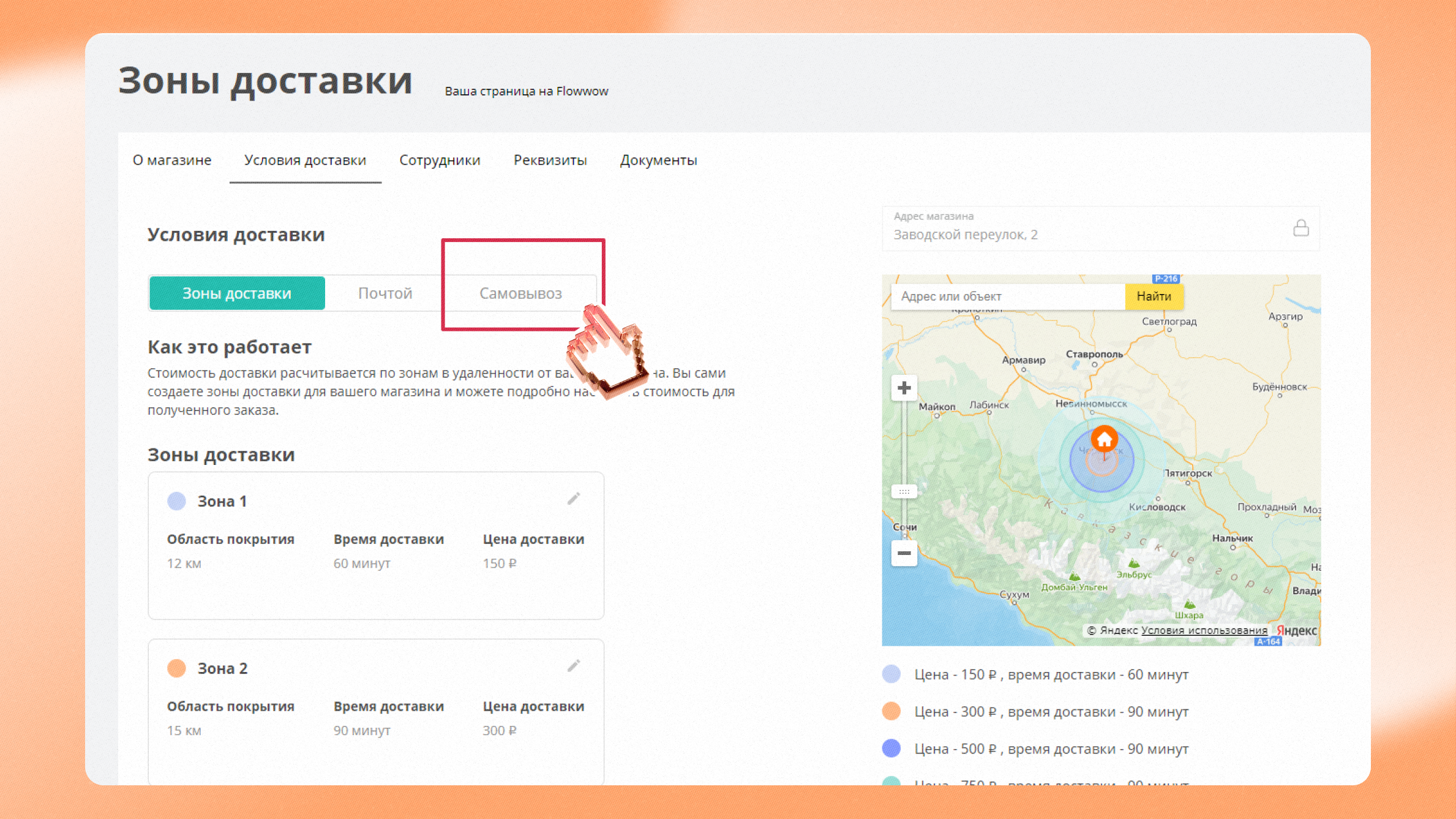1456x819 pixels.
Task: Open the О магазине tab
Action: 172,160
